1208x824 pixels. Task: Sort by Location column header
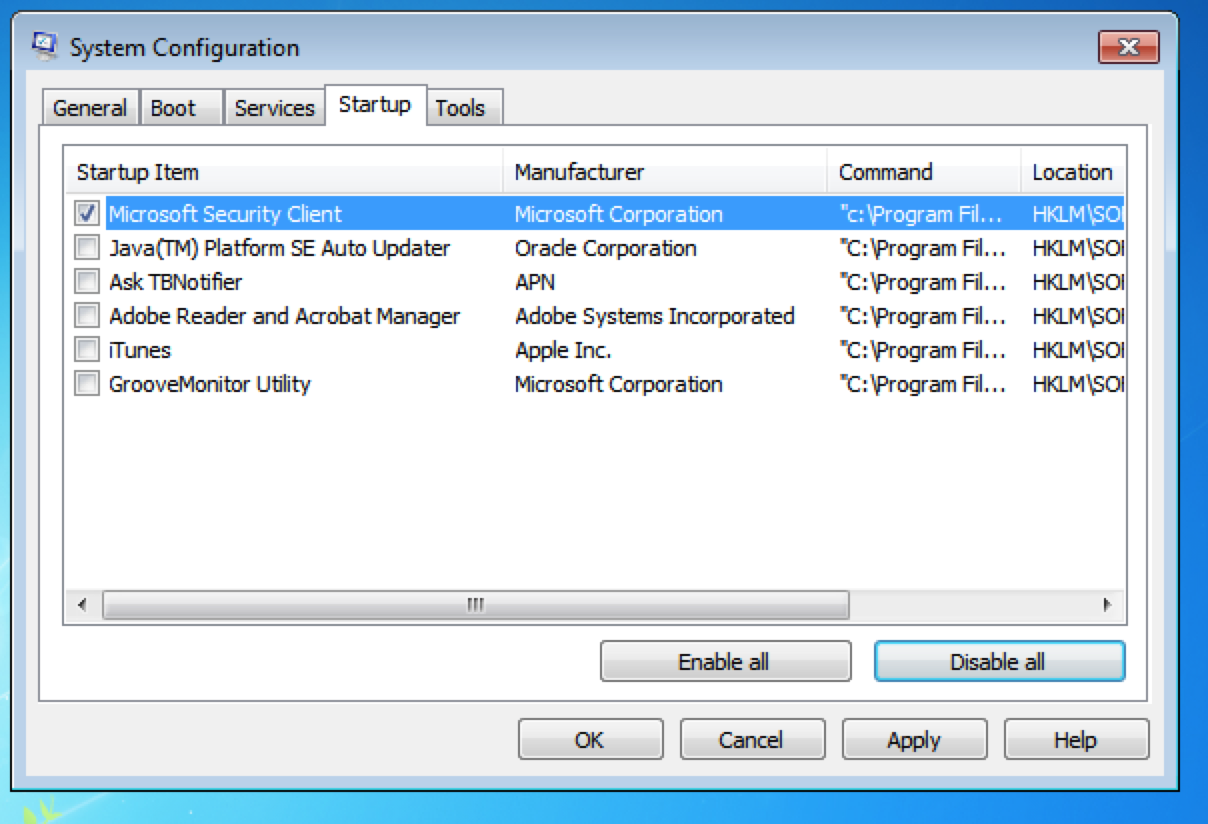pyautogui.click(x=1073, y=172)
